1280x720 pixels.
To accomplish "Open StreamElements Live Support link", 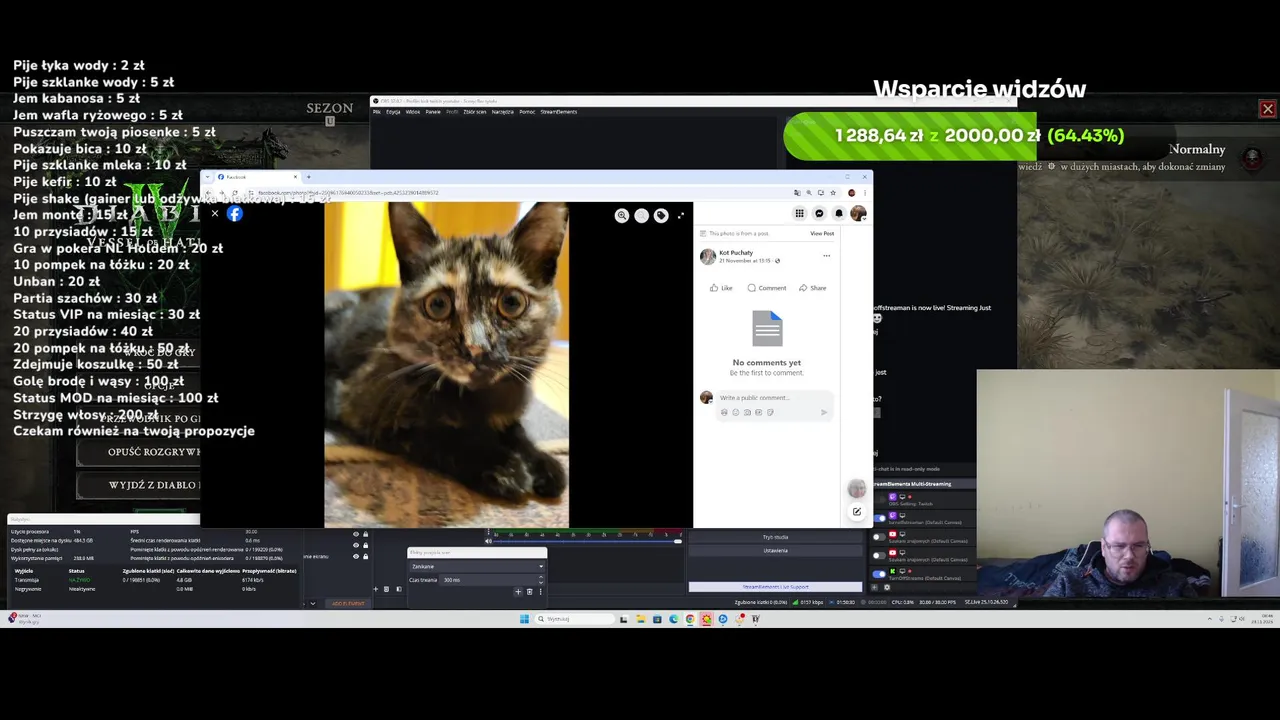I will tap(775, 587).
